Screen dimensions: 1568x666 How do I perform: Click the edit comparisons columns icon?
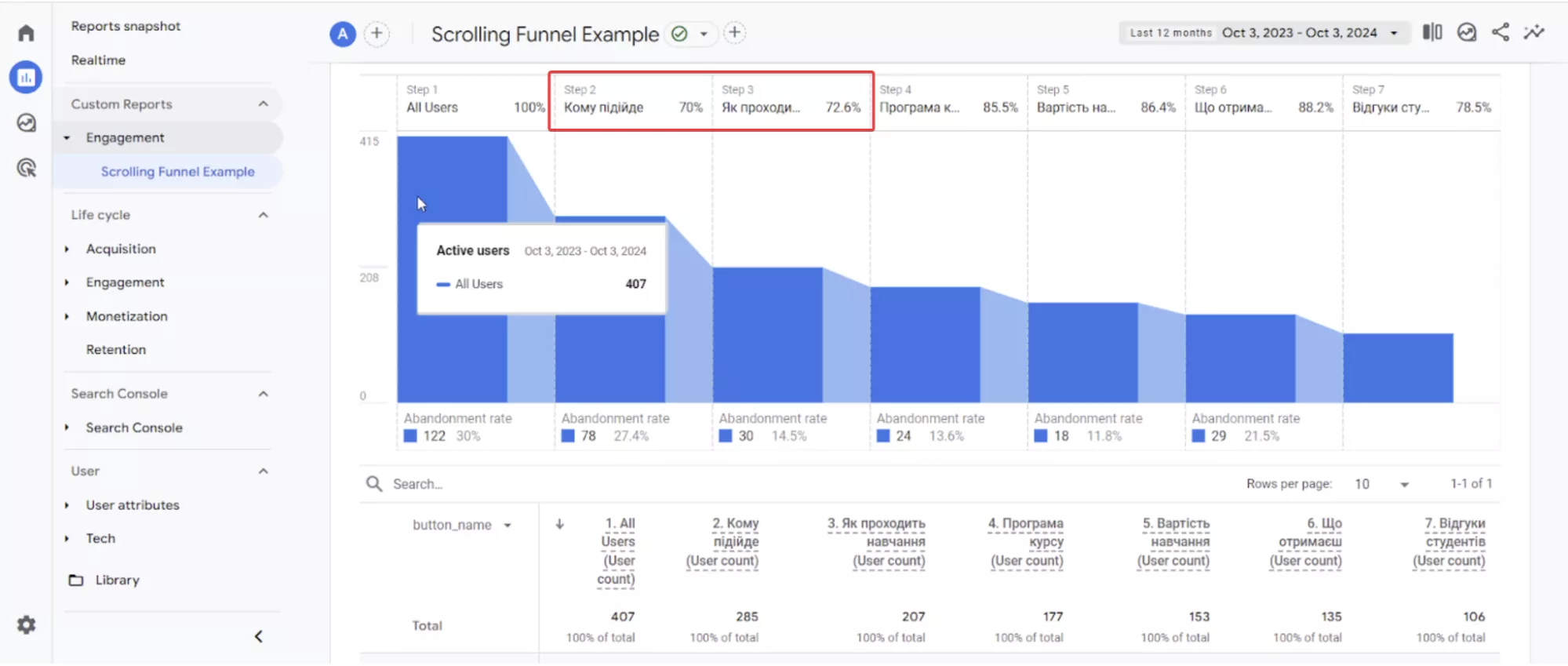coord(1432,32)
